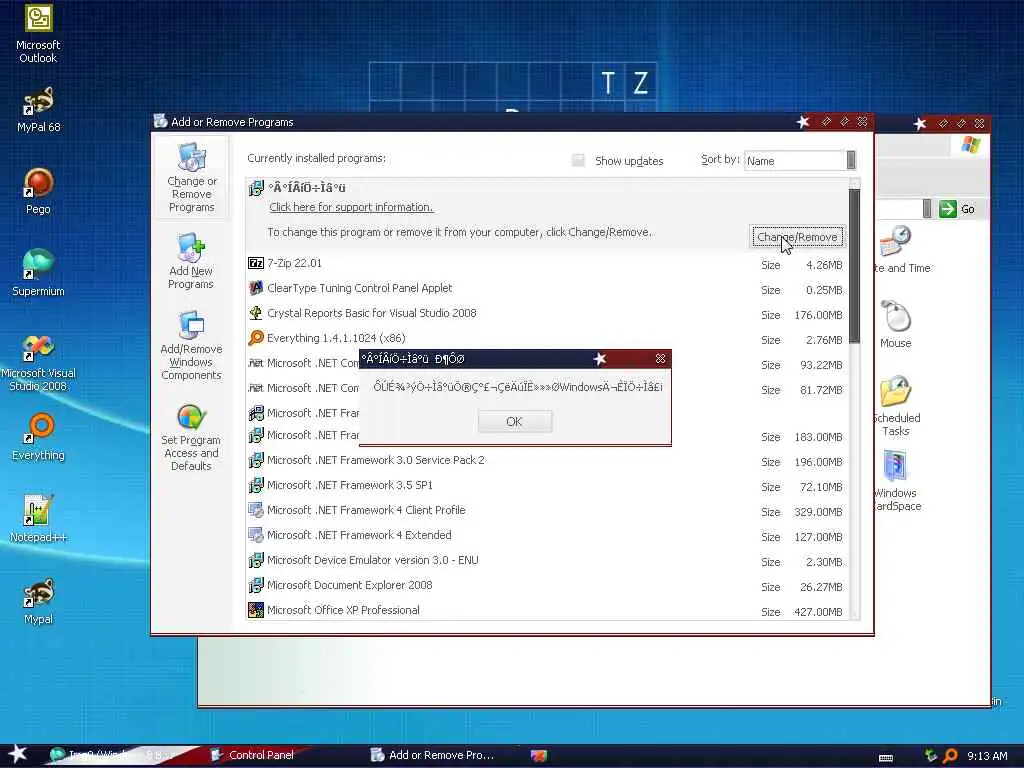Click the colorful taskbar program button
1024x768 pixels.
(538, 756)
